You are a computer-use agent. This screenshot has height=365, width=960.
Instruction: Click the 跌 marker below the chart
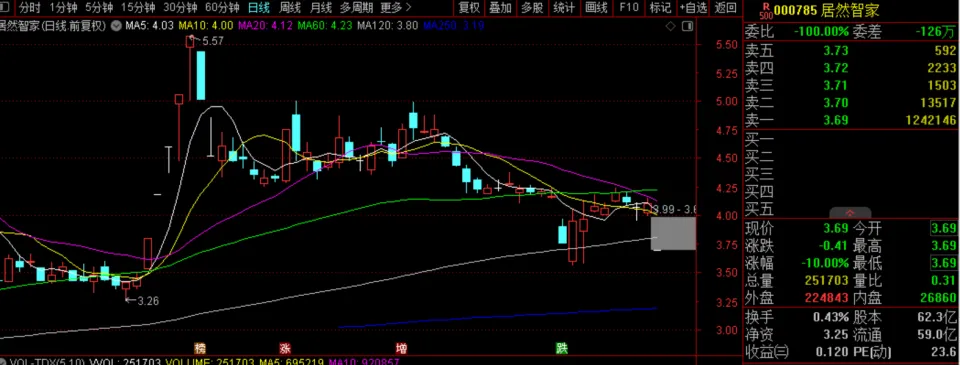point(561,348)
